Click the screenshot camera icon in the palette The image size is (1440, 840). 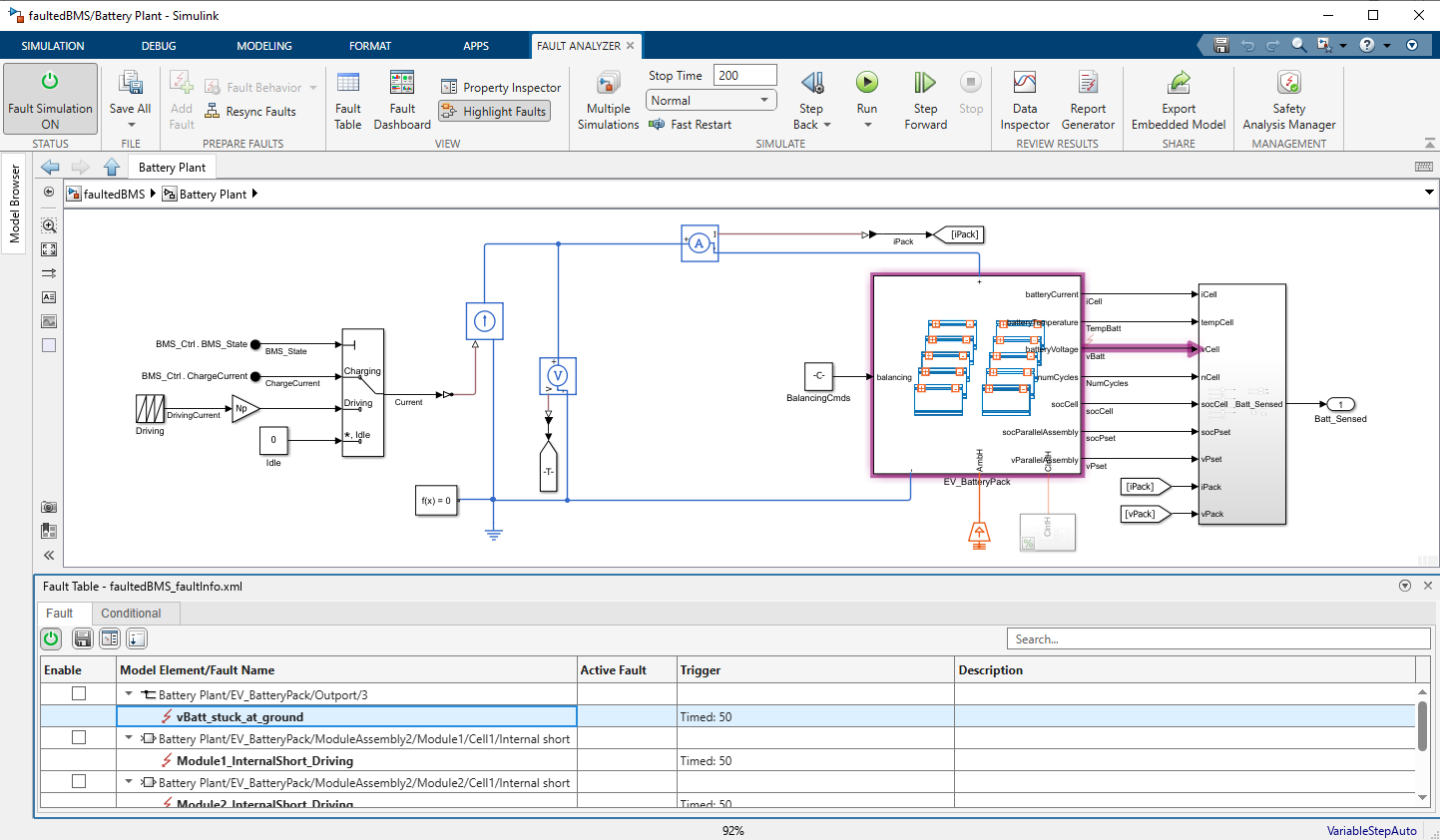[49, 507]
